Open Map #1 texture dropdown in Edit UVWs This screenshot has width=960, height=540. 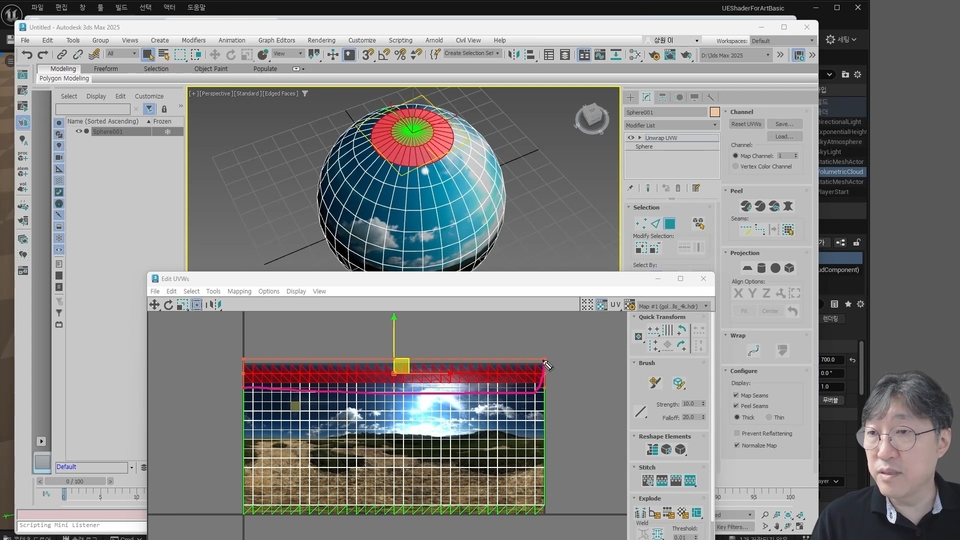pyautogui.click(x=673, y=306)
